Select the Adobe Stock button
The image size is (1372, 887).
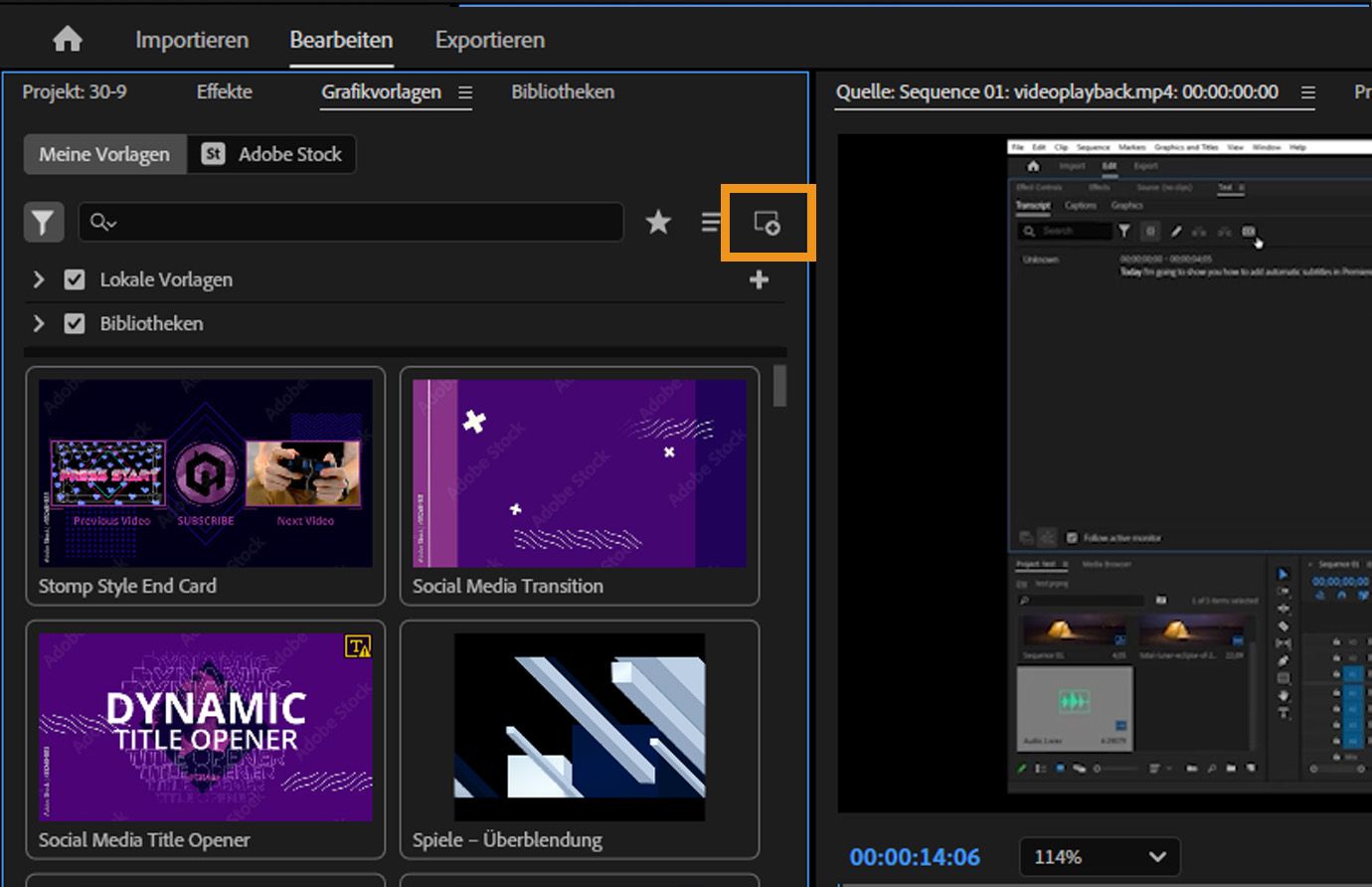coord(271,154)
